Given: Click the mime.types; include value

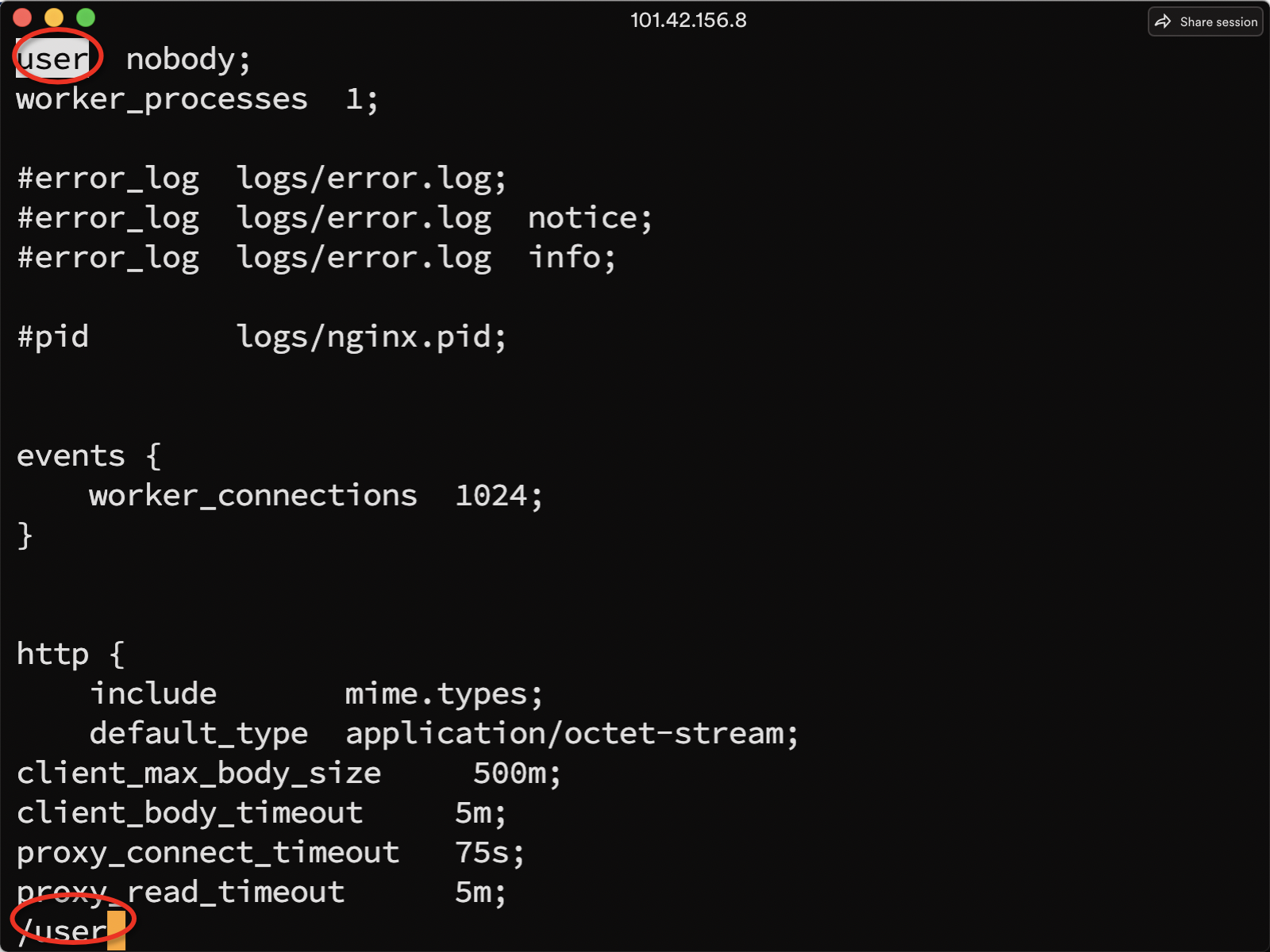Looking at the screenshot, I should coord(444,694).
